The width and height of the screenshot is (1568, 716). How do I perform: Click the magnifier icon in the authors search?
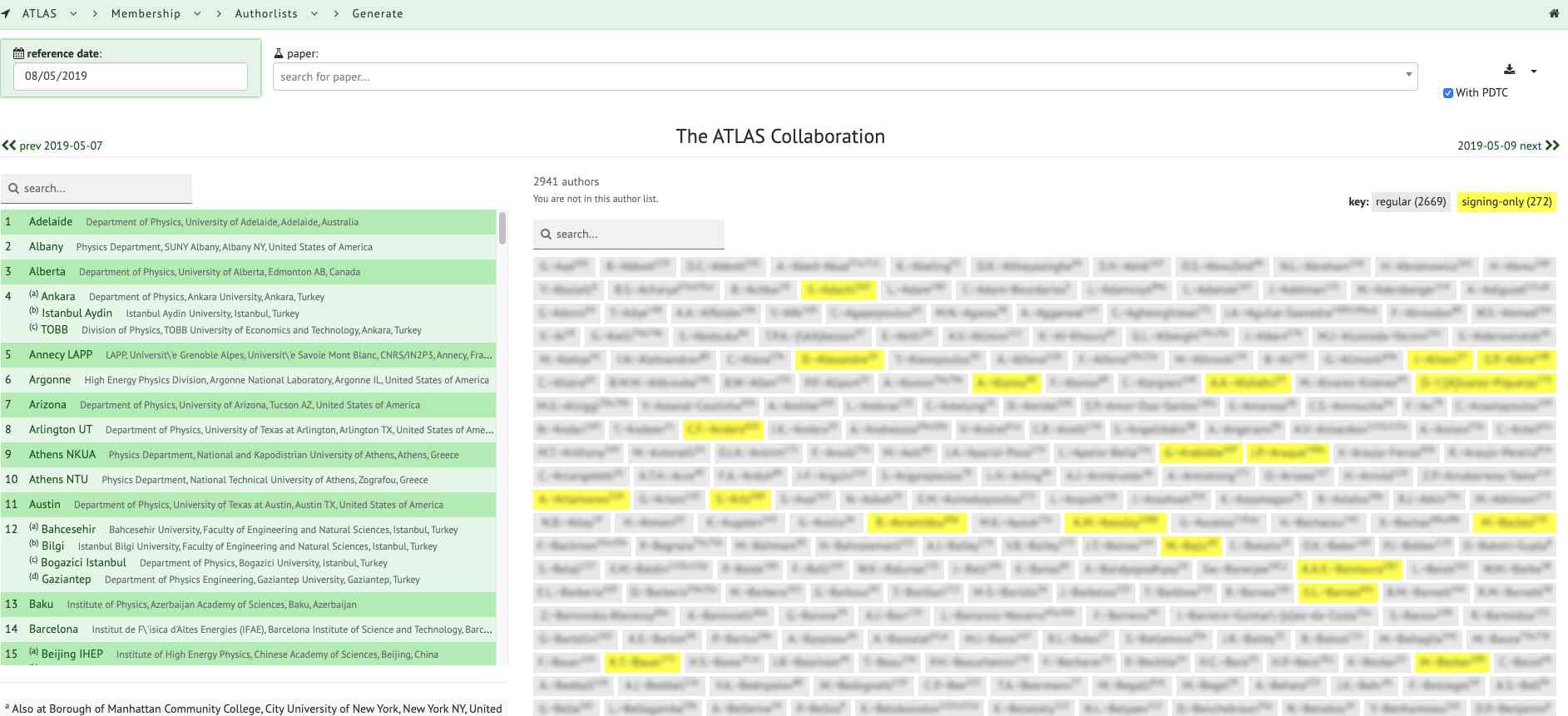pos(546,235)
